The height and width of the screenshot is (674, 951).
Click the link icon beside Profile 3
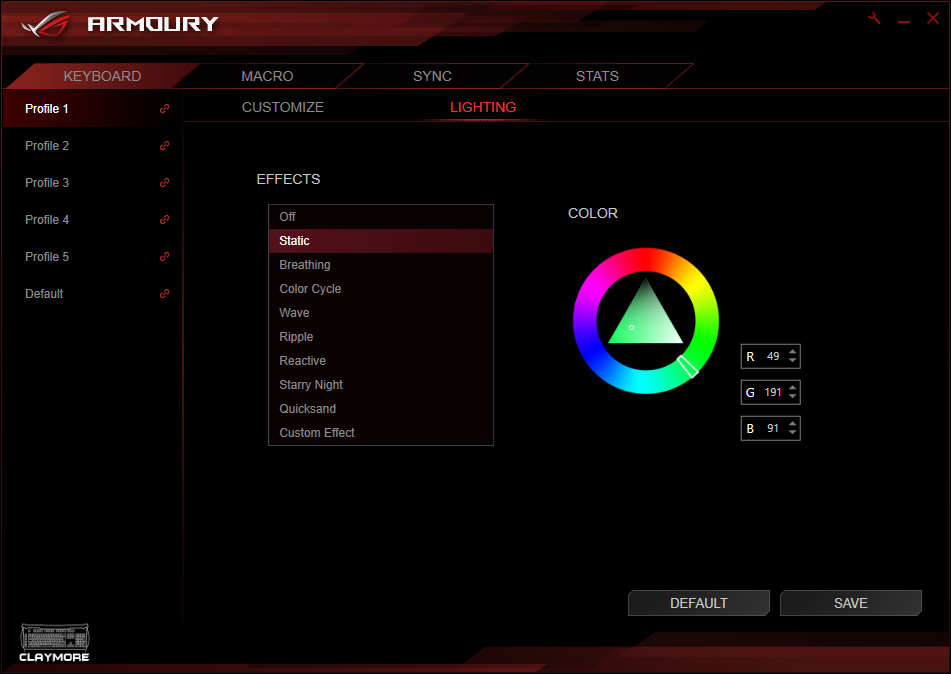coord(165,183)
